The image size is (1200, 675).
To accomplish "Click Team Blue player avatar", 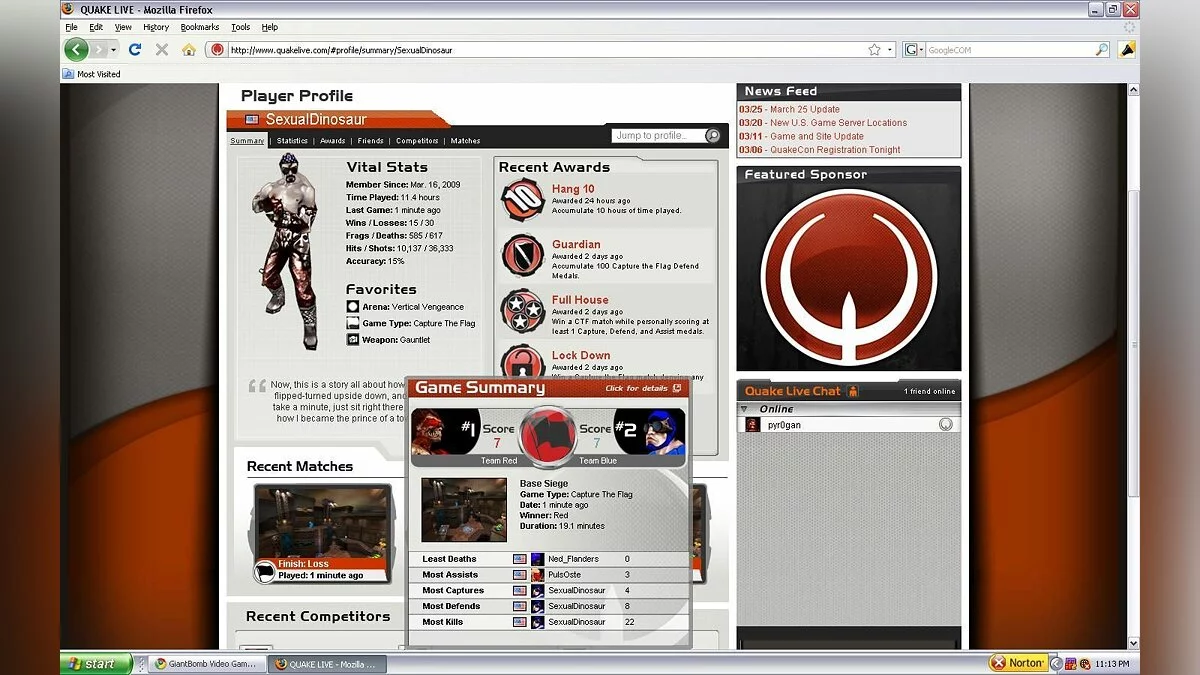I will (663, 432).
